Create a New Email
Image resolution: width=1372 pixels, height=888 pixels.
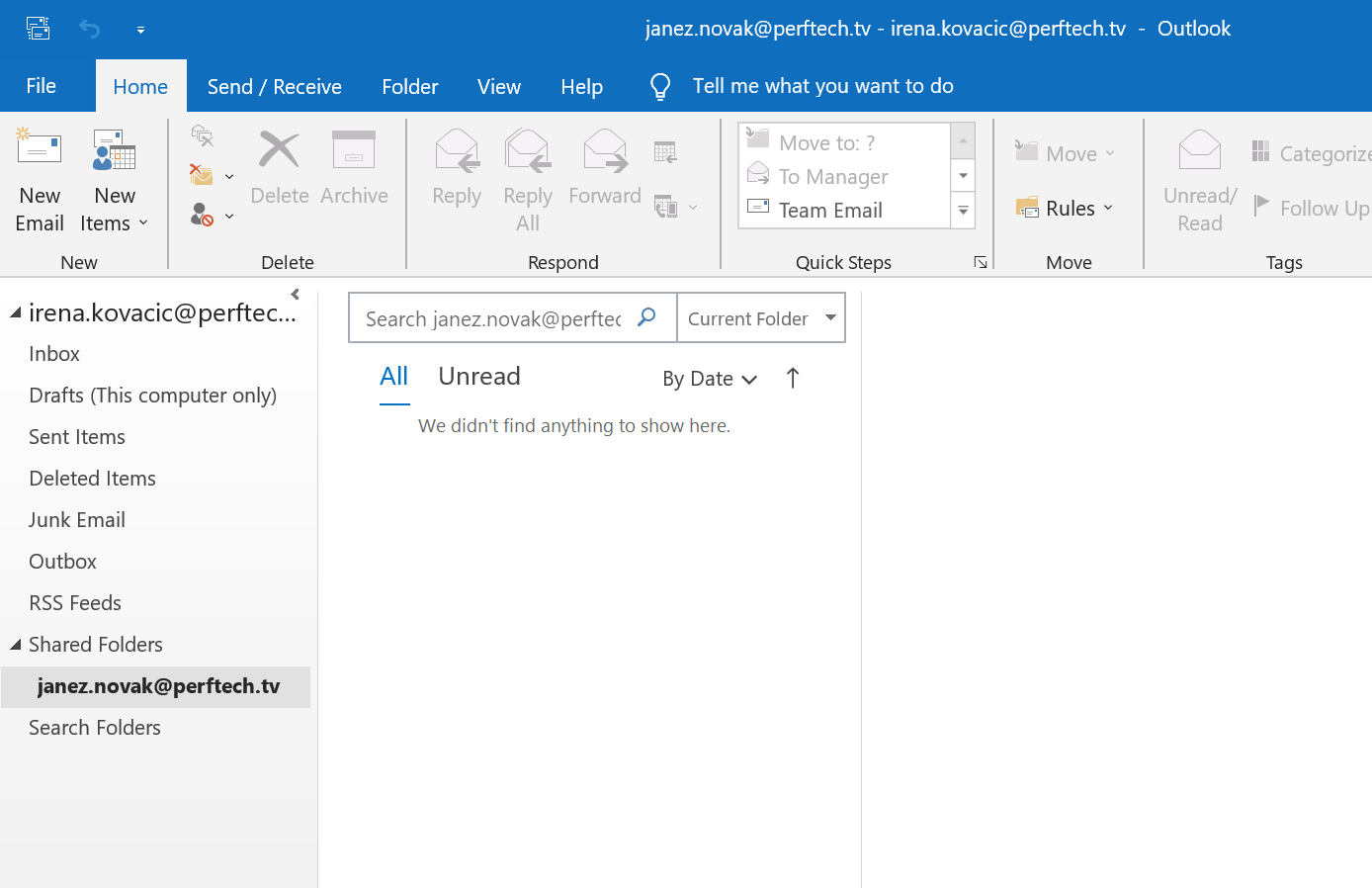click(40, 182)
